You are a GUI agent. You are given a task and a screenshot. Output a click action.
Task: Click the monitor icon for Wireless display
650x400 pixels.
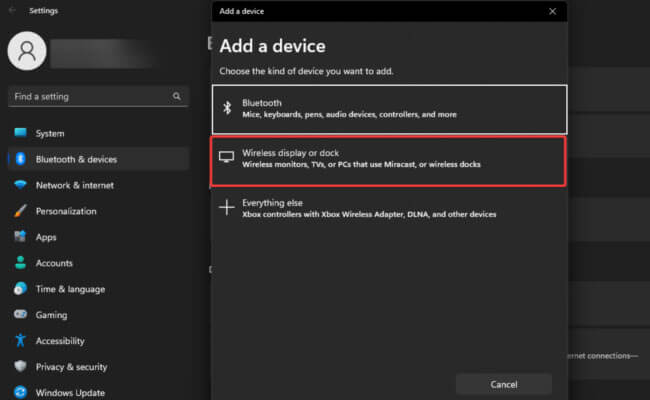pos(226,157)
